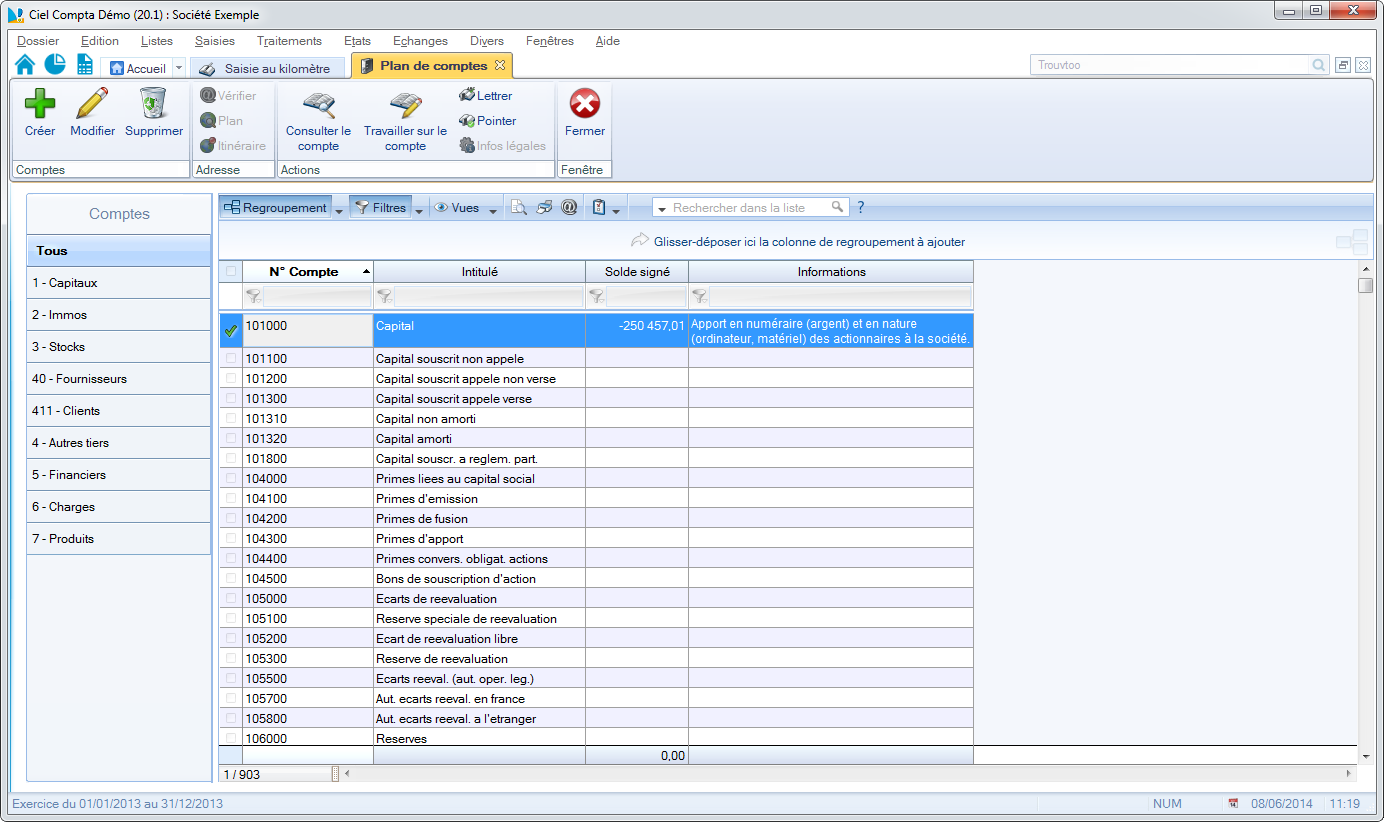Viewport: 1384px width, 822px height.
Task: Open the Etats menu
Action: (357, 41)
